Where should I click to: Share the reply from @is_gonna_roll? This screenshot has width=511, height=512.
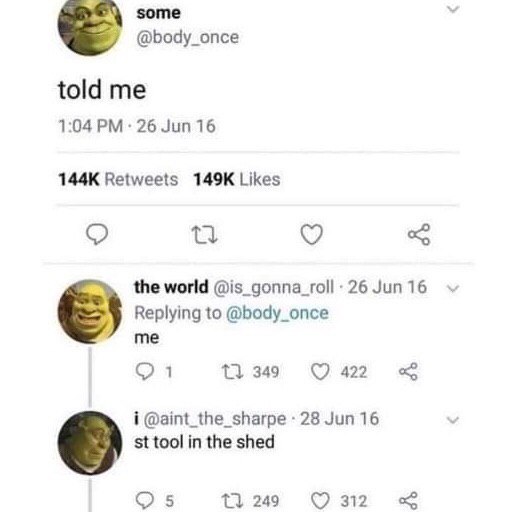coord(408,371)
